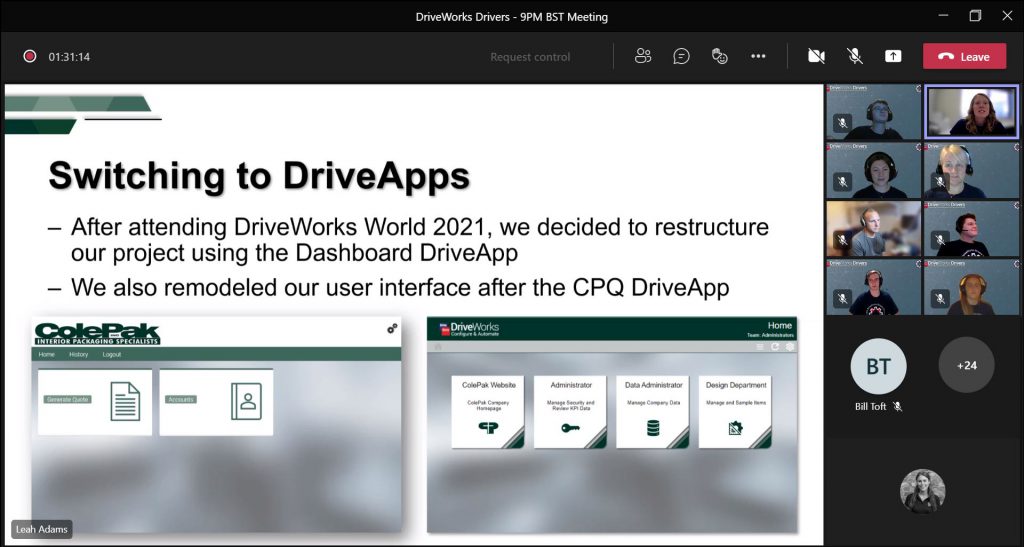Toggle the camera on
Image resolution: width=1024 pixels, height=547 pixels.
816,57
